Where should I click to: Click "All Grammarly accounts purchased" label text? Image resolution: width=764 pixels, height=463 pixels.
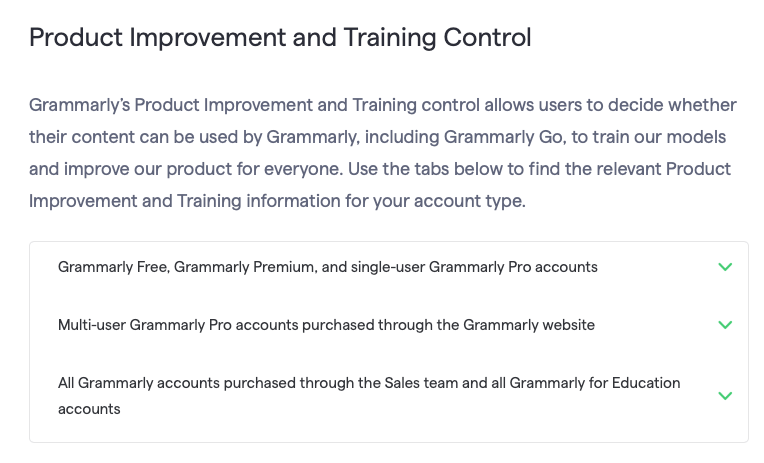click(170, 383)
